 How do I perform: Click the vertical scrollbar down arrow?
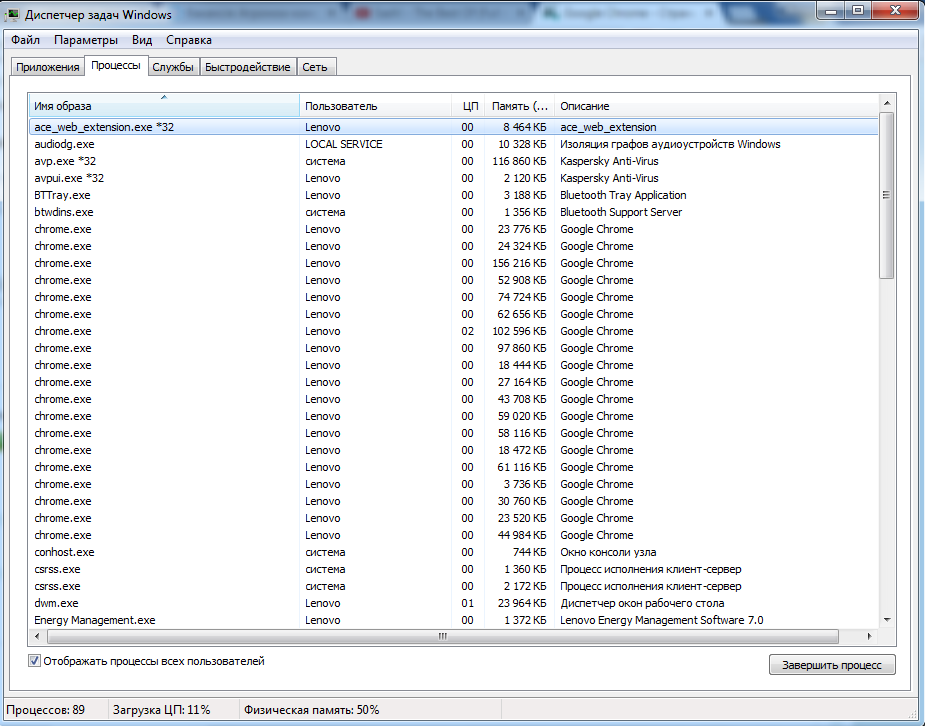tap(887, 620)
